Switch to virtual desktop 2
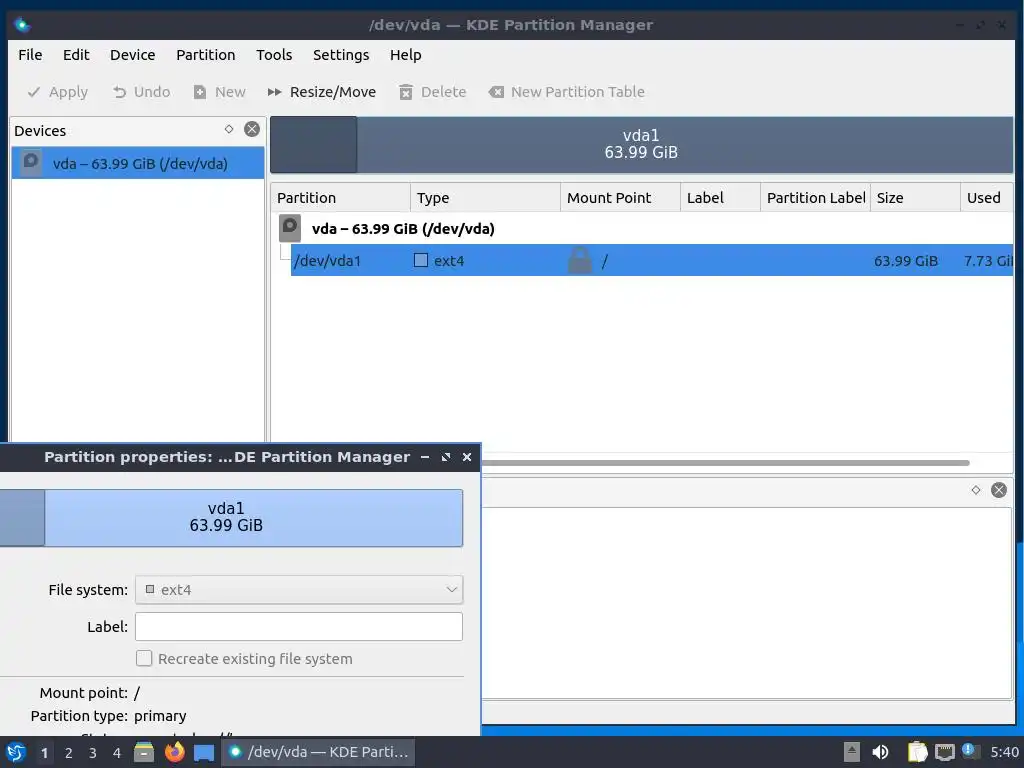Image resolution: width=1024 pixels, height=768 pixels. tap(69, 753)
